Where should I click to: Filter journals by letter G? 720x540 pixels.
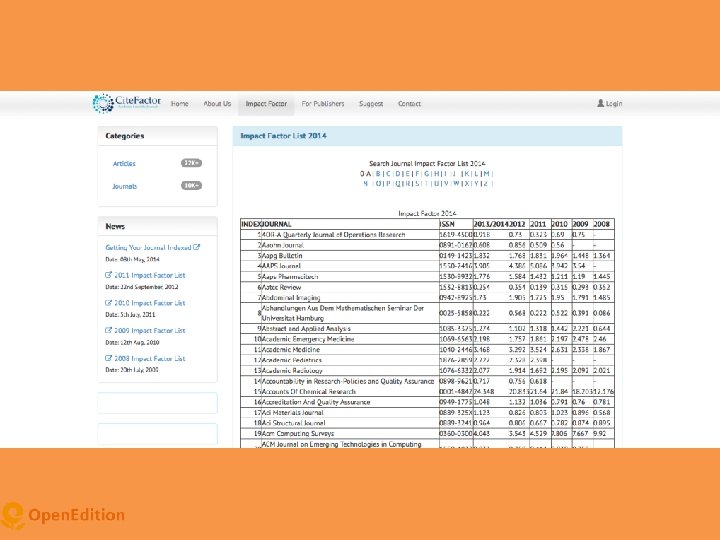pyautogui.click(x=427, y=174)
